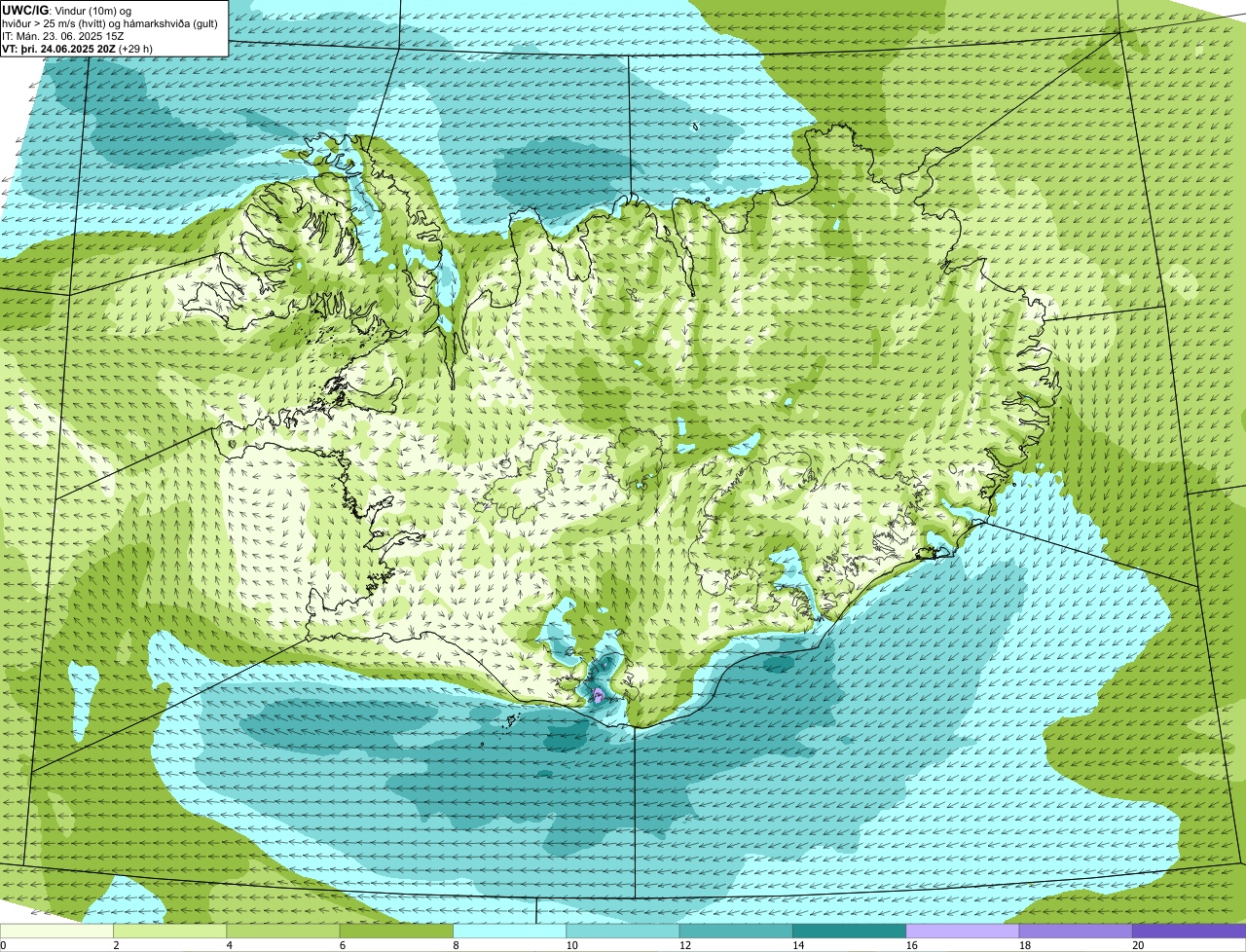This screenshot has height=952, width=1246.
Task: Click the legend scale label "4"
Action: (230, 945)
